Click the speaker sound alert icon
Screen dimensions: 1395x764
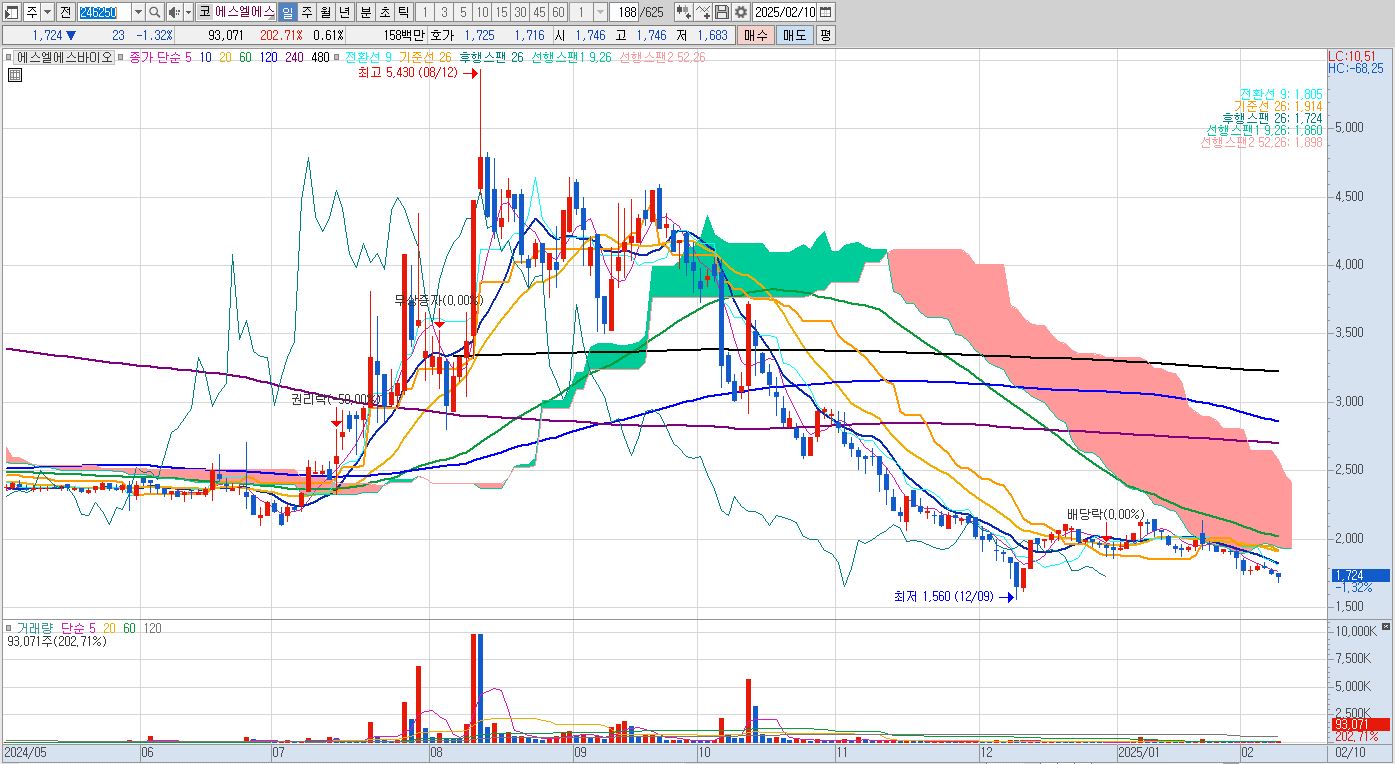click(173, 12)
